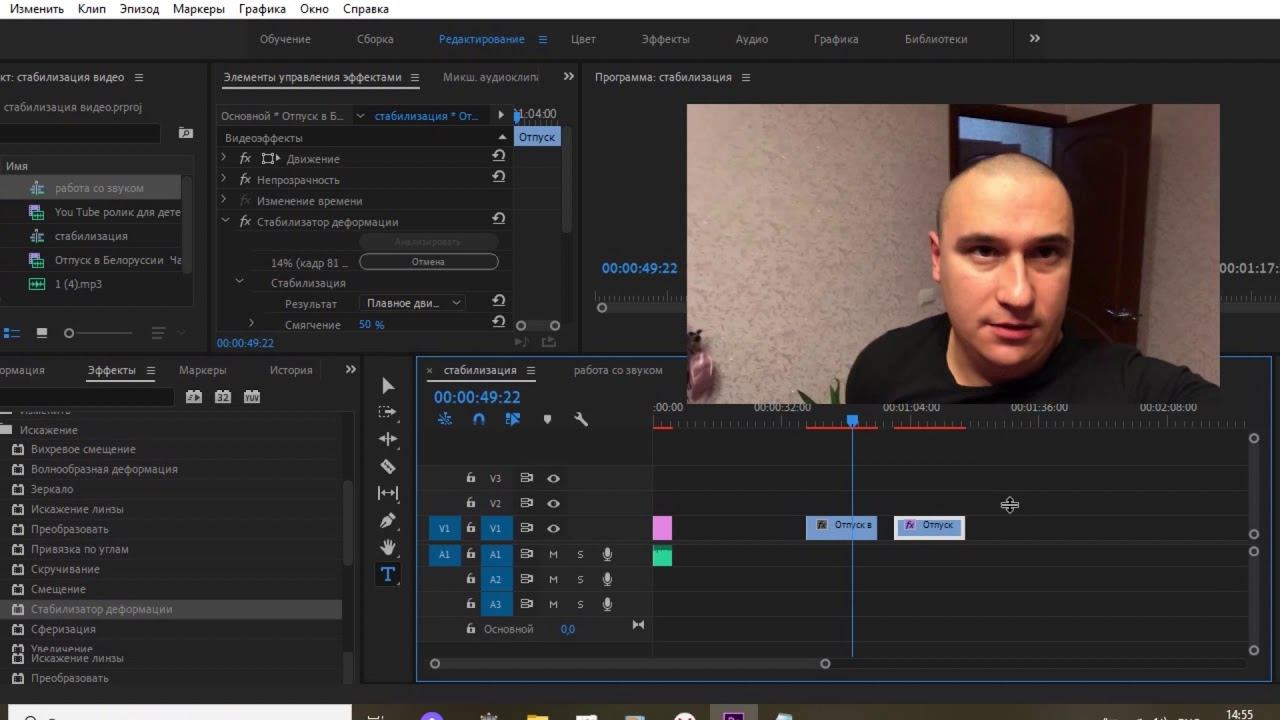Solo audio track A3

pyautogui.click(x=580, y=604)
